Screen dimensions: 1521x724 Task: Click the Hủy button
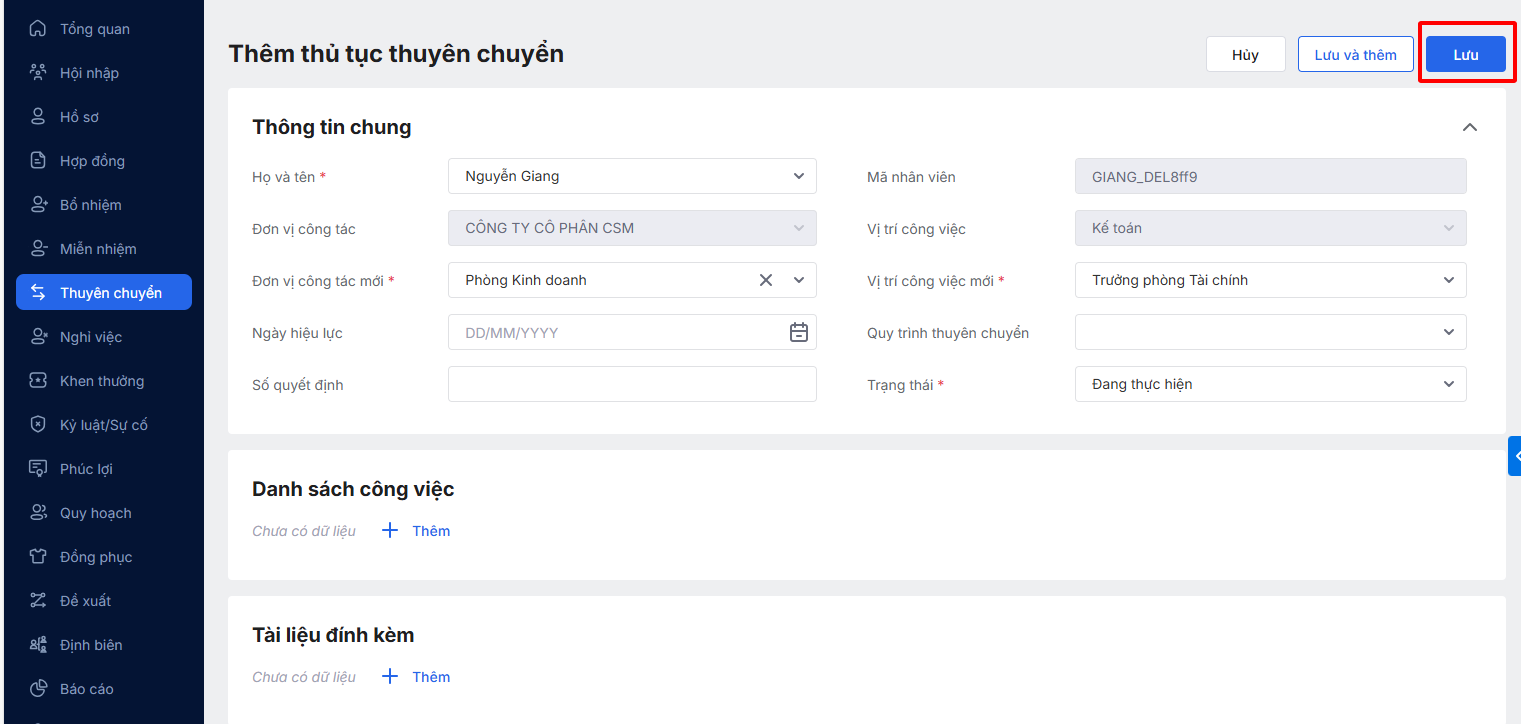1245,55
